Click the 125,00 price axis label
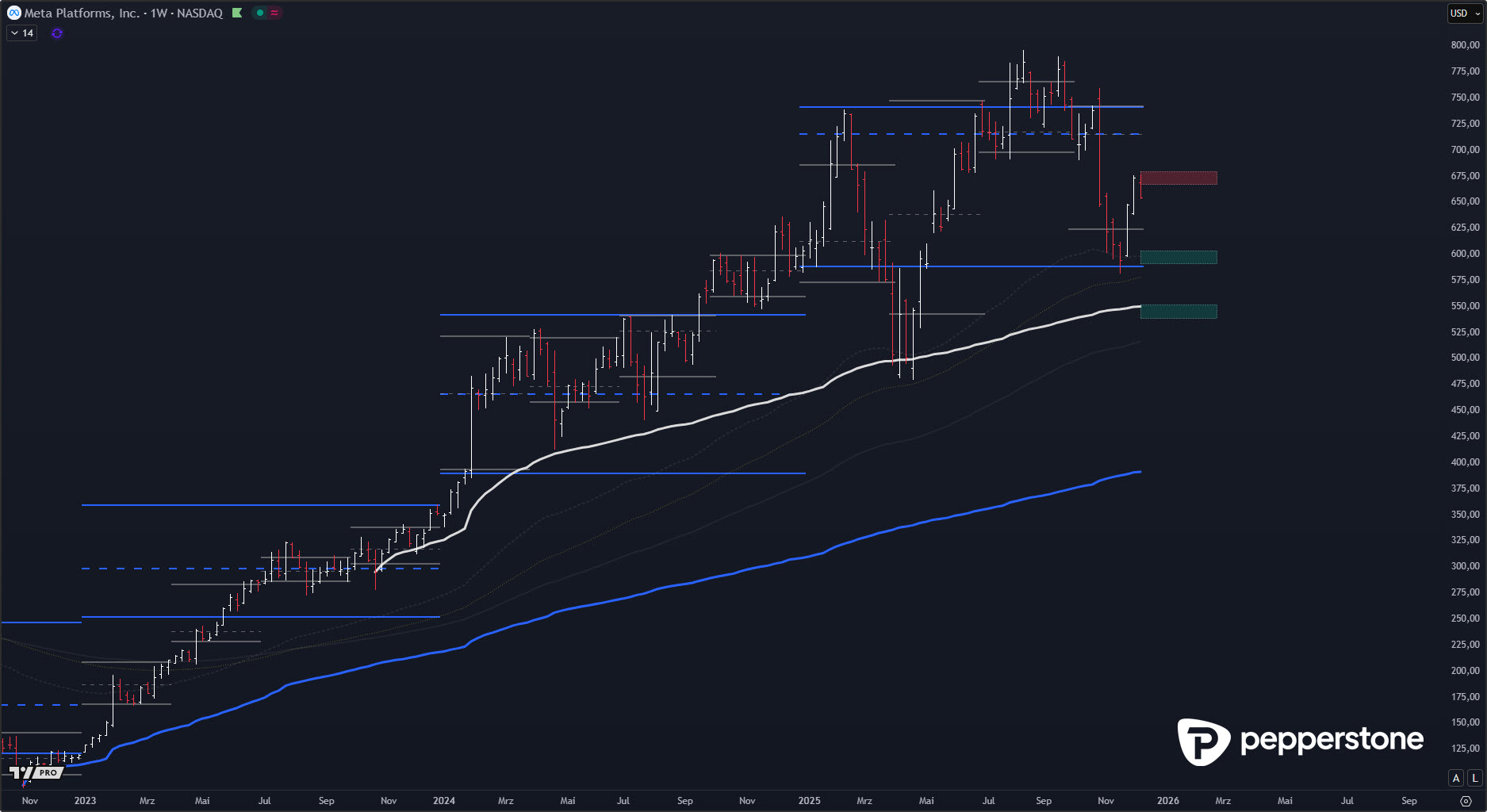Viewport: 1487px width, 812px height. click(1466, 749)
